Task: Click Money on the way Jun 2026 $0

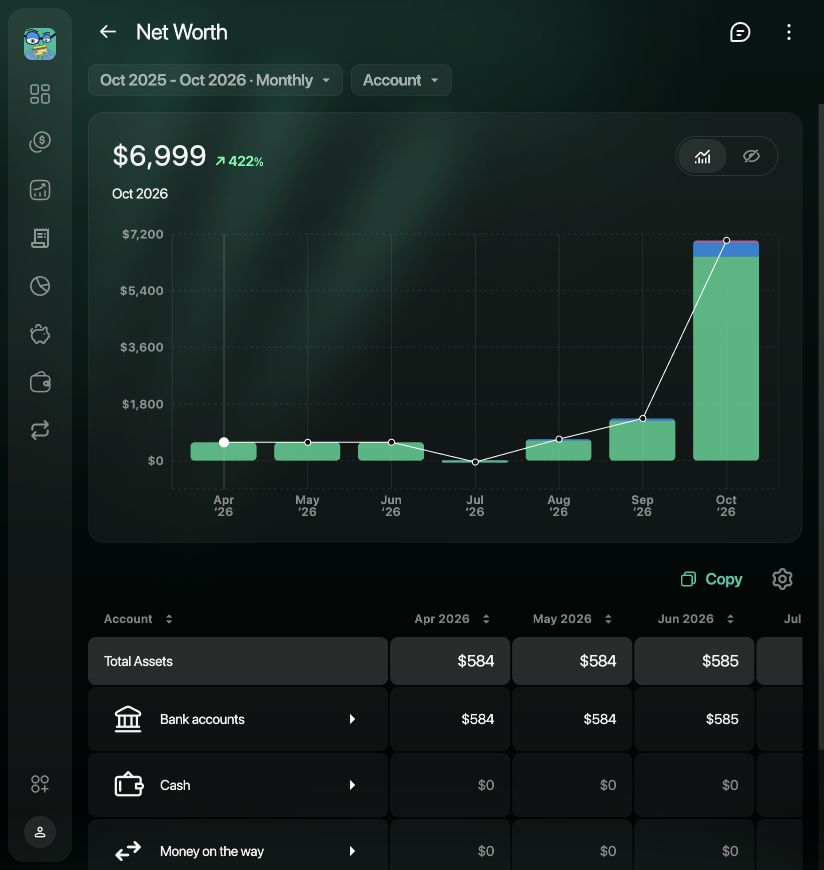Action: [x=730, y=851]
